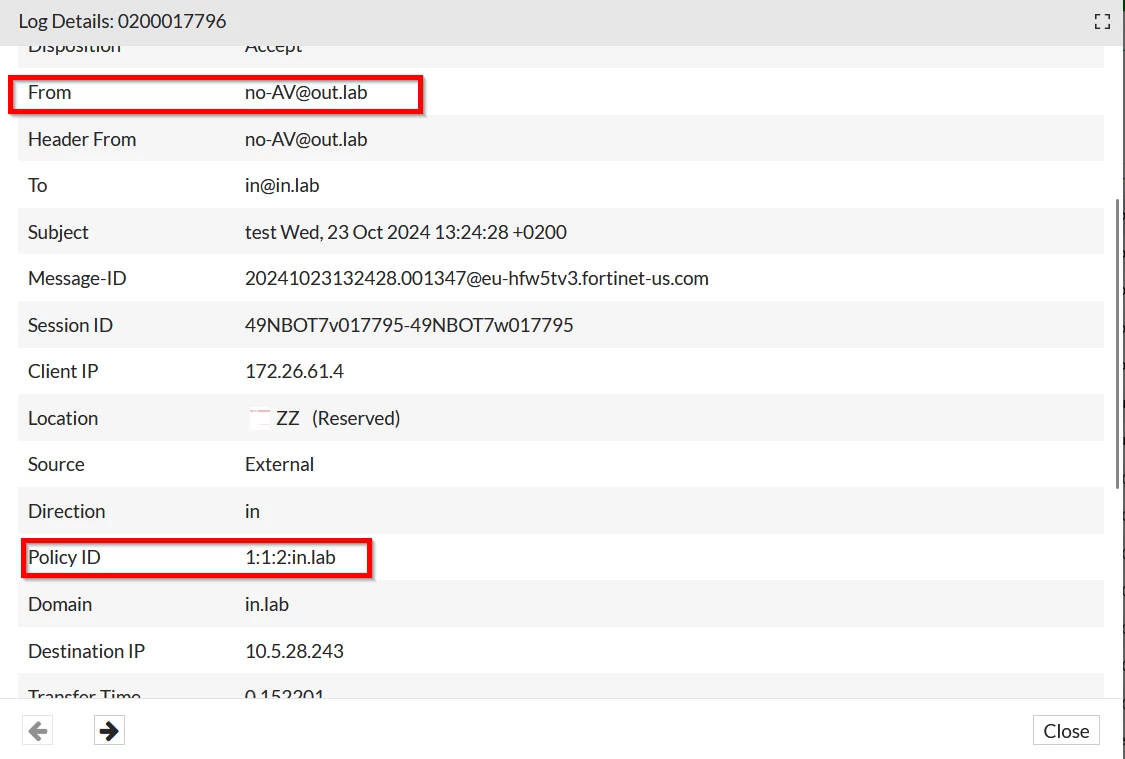This screenshot has height=759, width=1125.
Task: Click the Header From field label
Action: 82,139
